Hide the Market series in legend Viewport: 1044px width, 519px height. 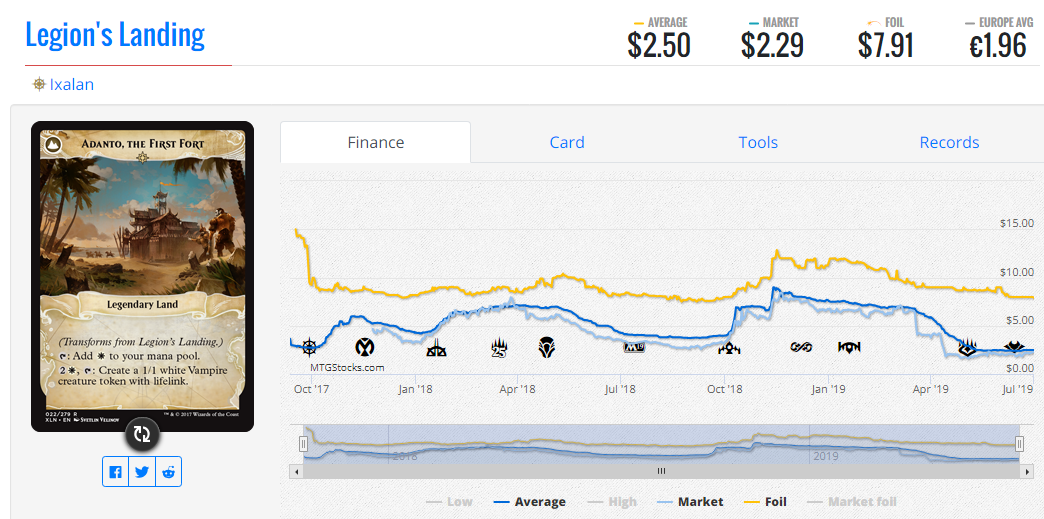click(690, 502)
